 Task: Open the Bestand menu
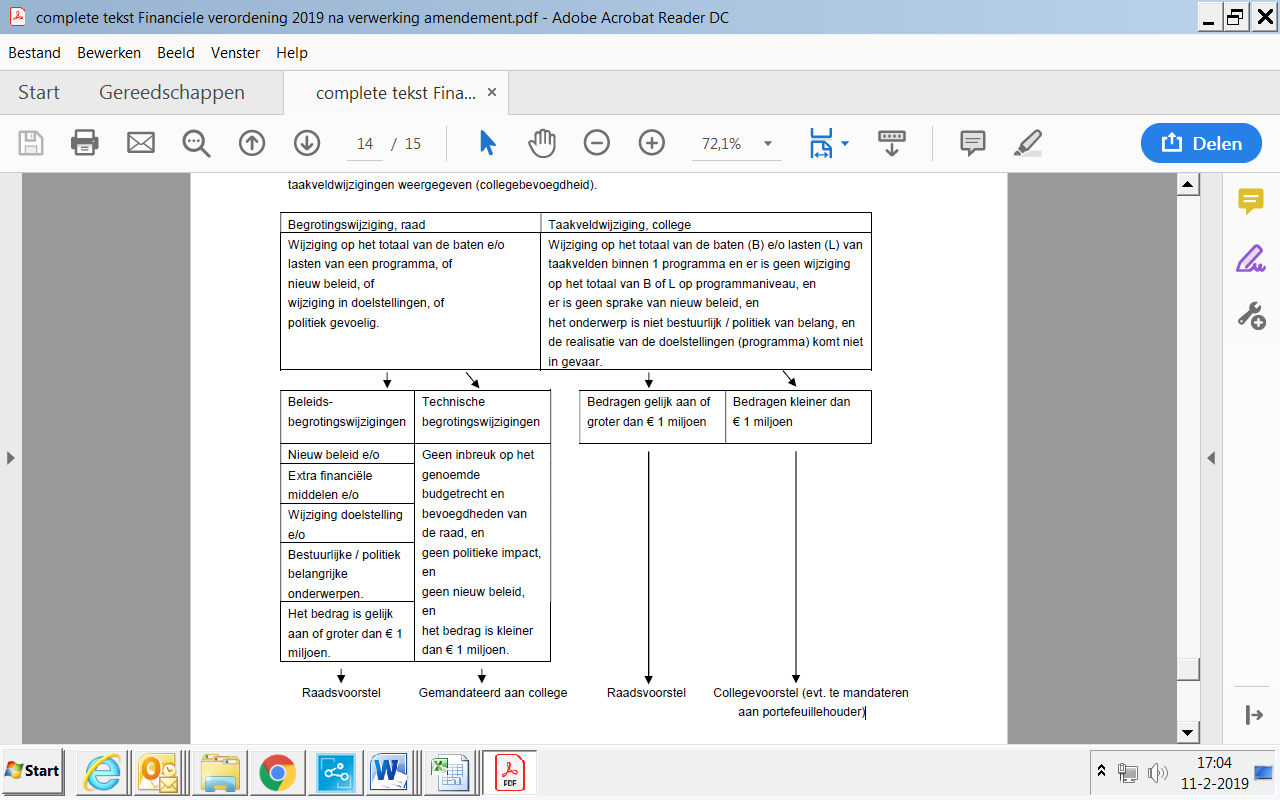[x=34, y=53]
